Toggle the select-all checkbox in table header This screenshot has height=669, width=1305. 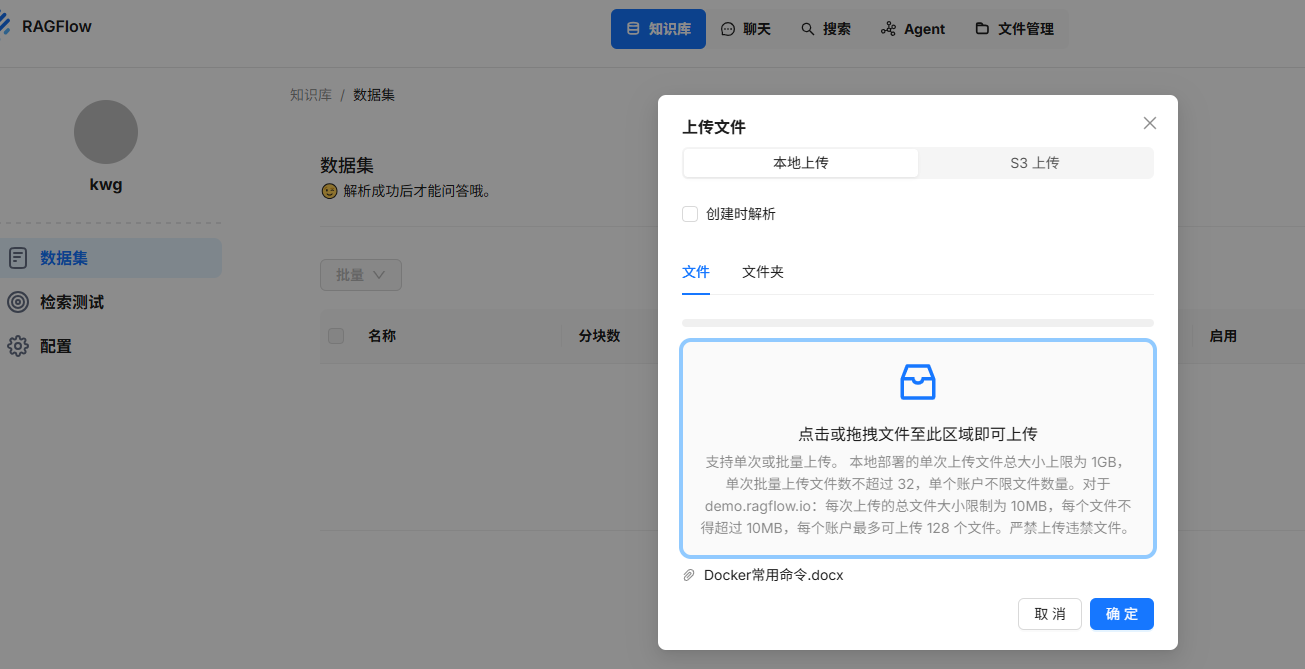click(335, 336)
